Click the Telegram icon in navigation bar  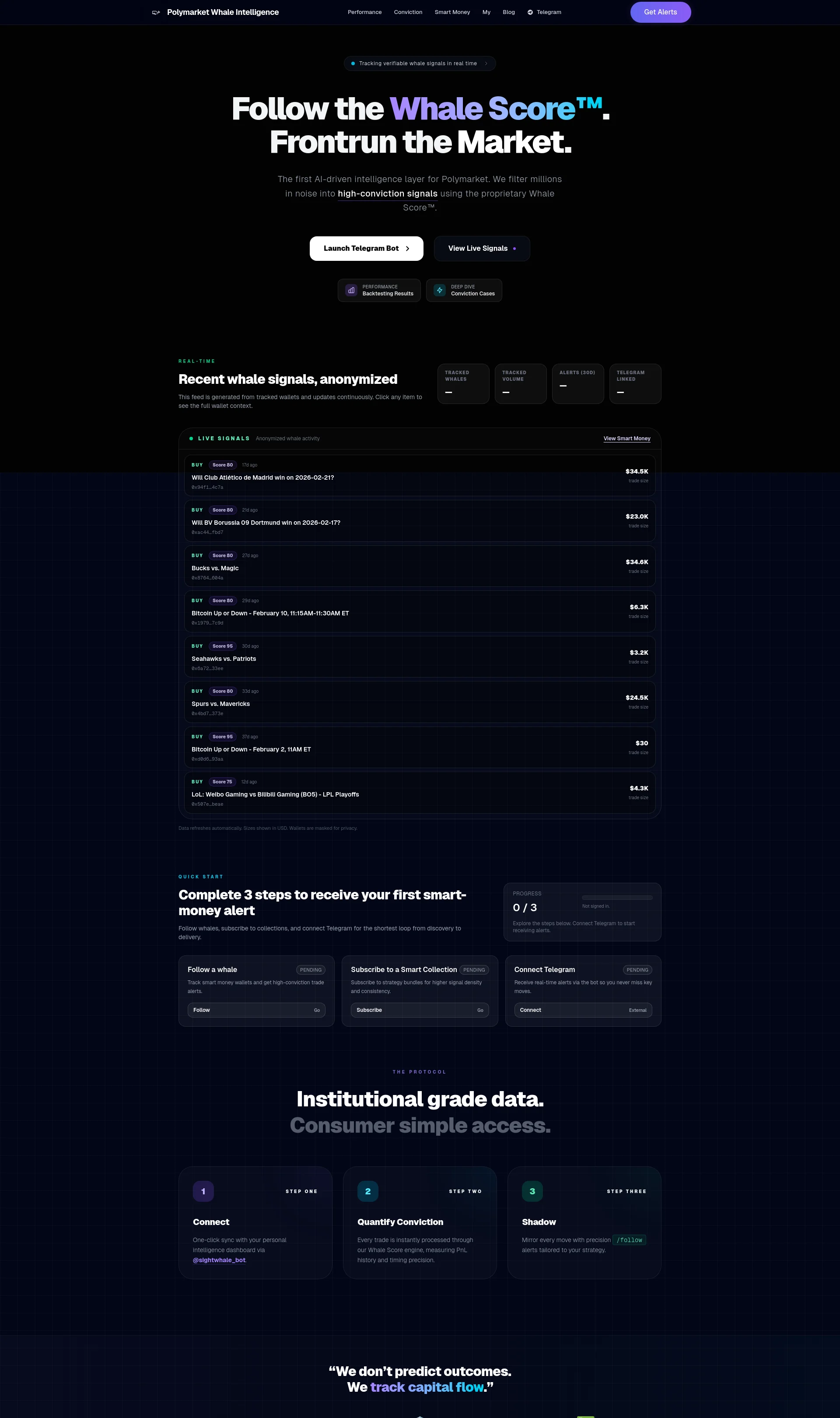pyautogui.click(x=530, y=12)
